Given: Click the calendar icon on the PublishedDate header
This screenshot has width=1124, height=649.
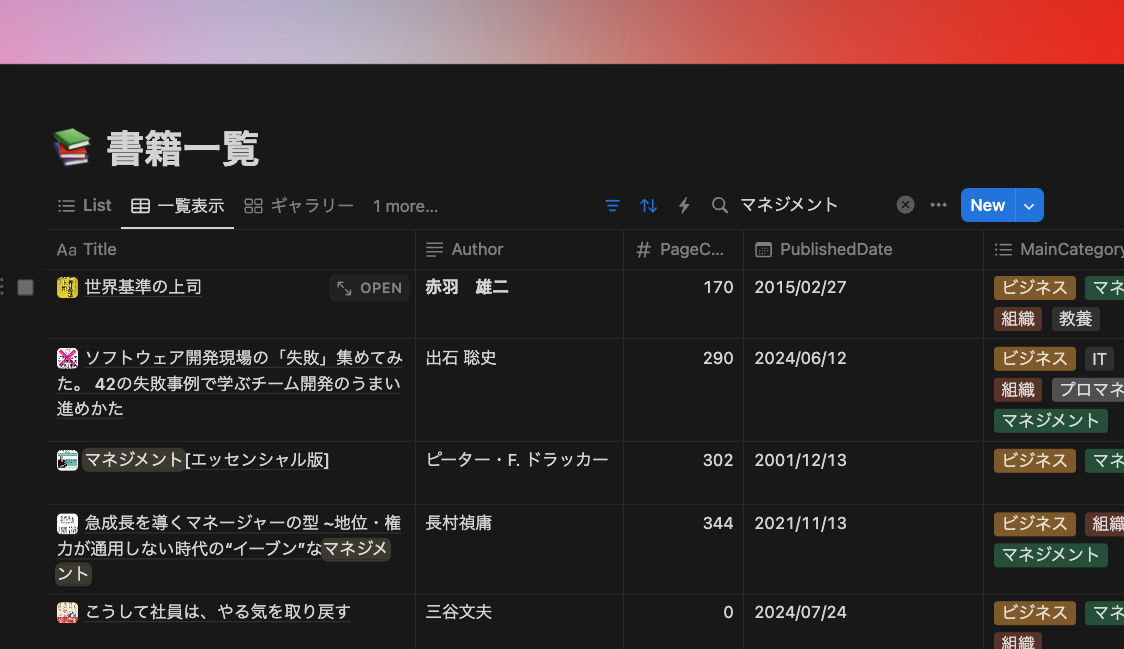Looking at the screenshot, I should [x=763, y=249].
